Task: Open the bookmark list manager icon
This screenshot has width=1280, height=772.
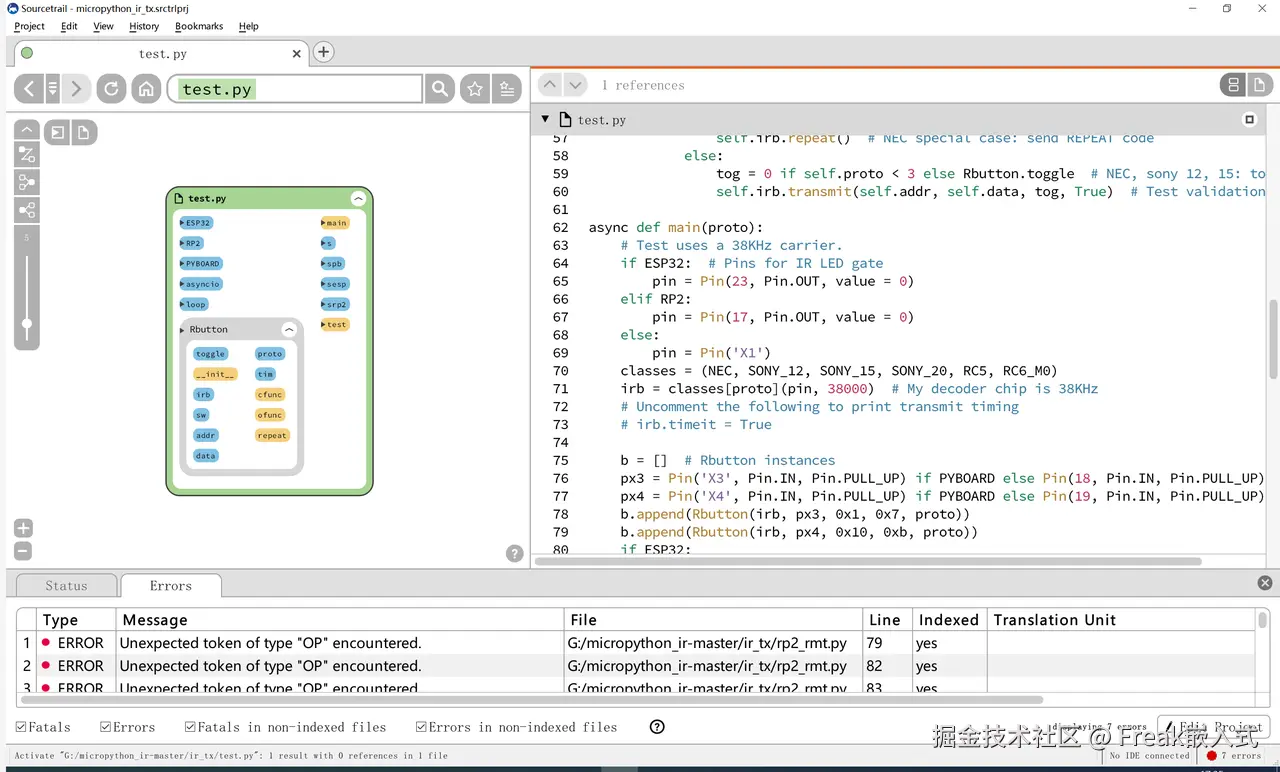Action: click(x=508, y=89)
